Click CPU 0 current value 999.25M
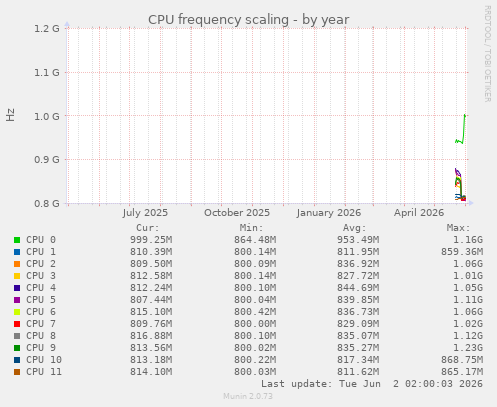Image resolution: width=497 pixels, height=407 pixels. point(151,240)
